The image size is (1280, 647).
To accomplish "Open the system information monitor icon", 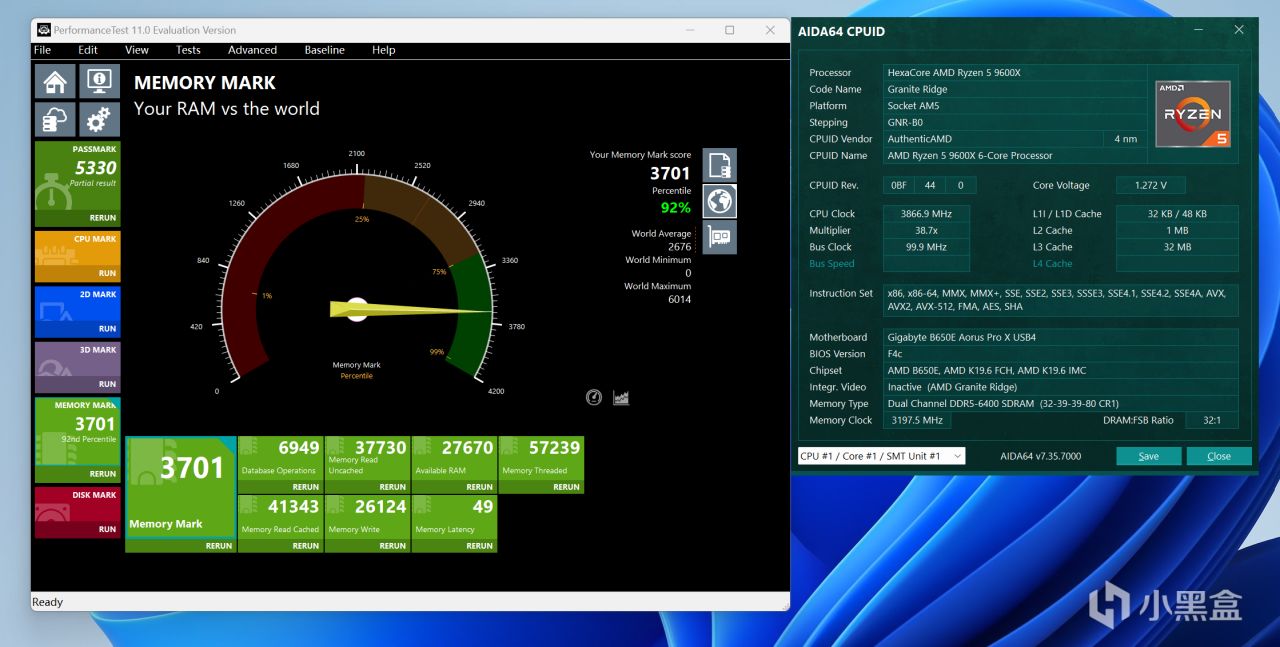I will click(98, 82).
